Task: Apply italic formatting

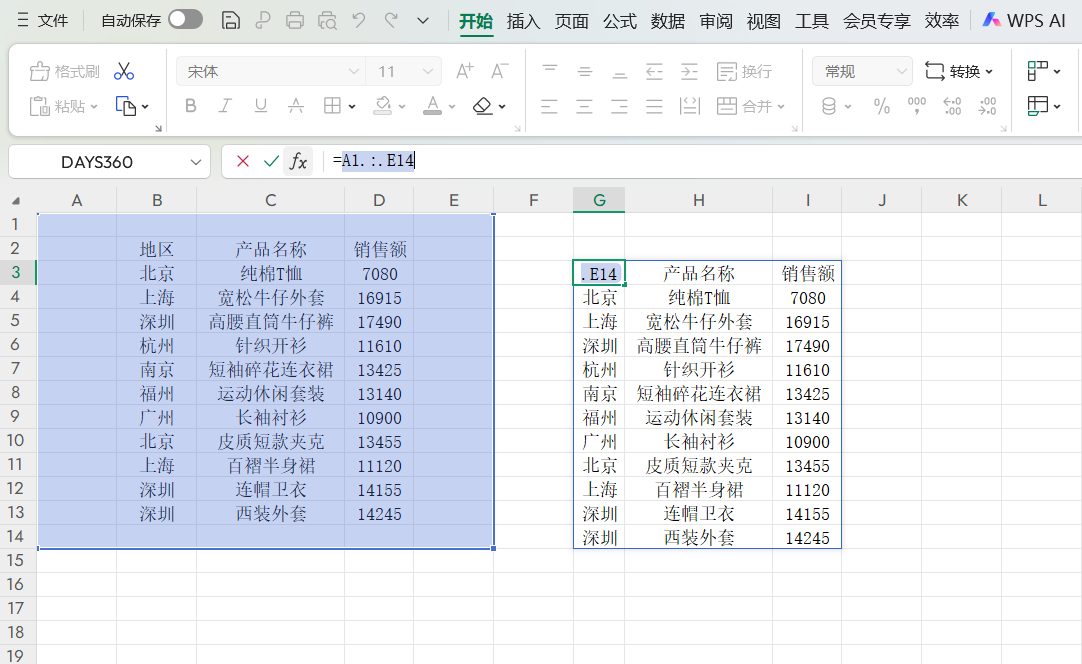Action: tap(224, 105)
